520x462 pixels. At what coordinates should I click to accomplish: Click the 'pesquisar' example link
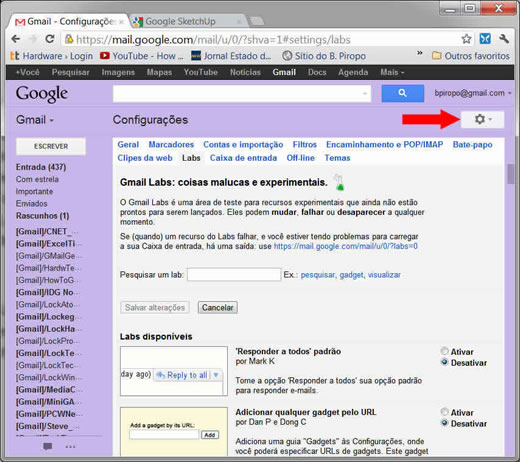[x=318, y=275]
